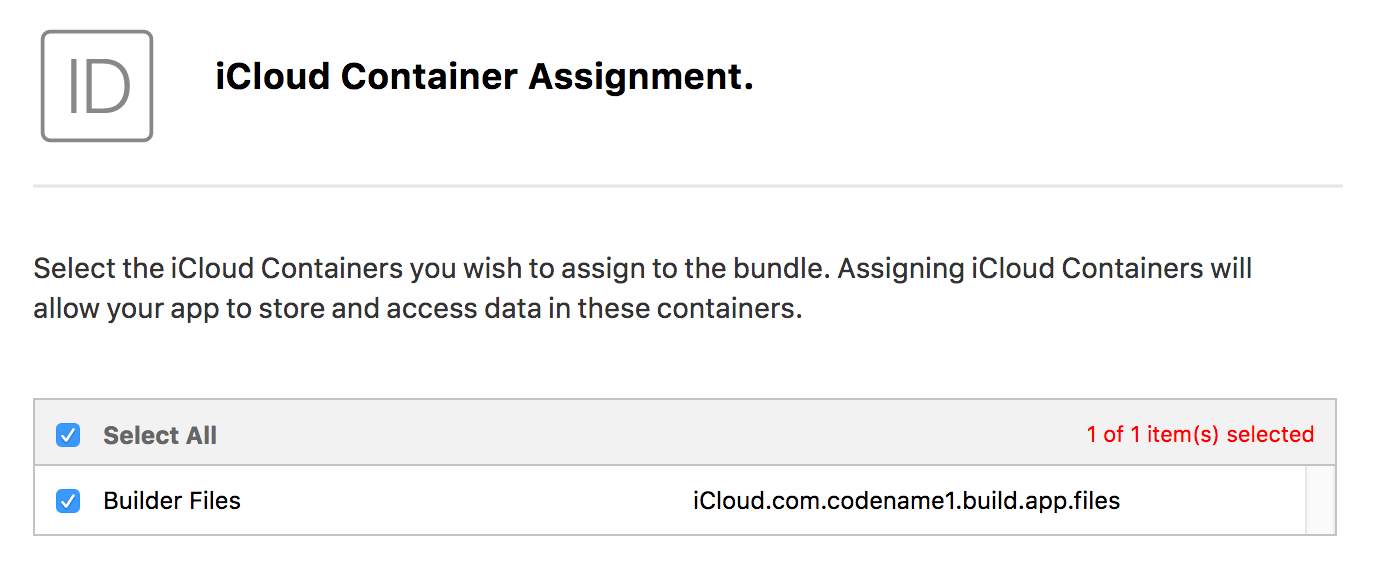This screenshot has width=1388, height=580.
Task: Uncheck the Builder Files checkbox
Action: (68, 500)
